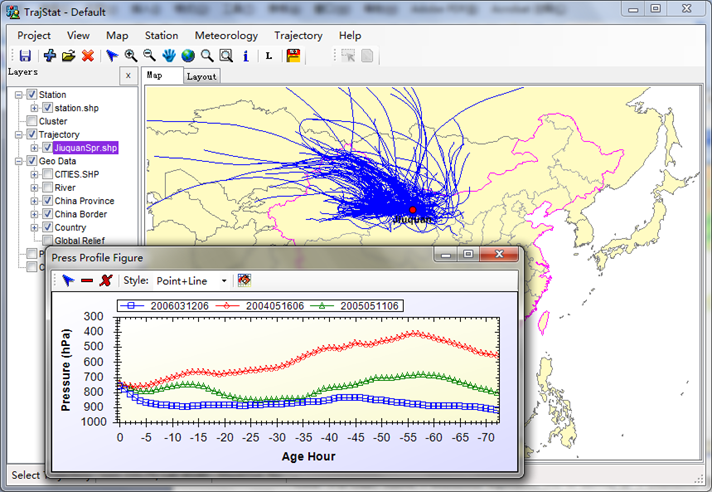Select the Zoom In magnifier tool
The width and height of the screenshot is (712, 492).
(x=130, y=56)
